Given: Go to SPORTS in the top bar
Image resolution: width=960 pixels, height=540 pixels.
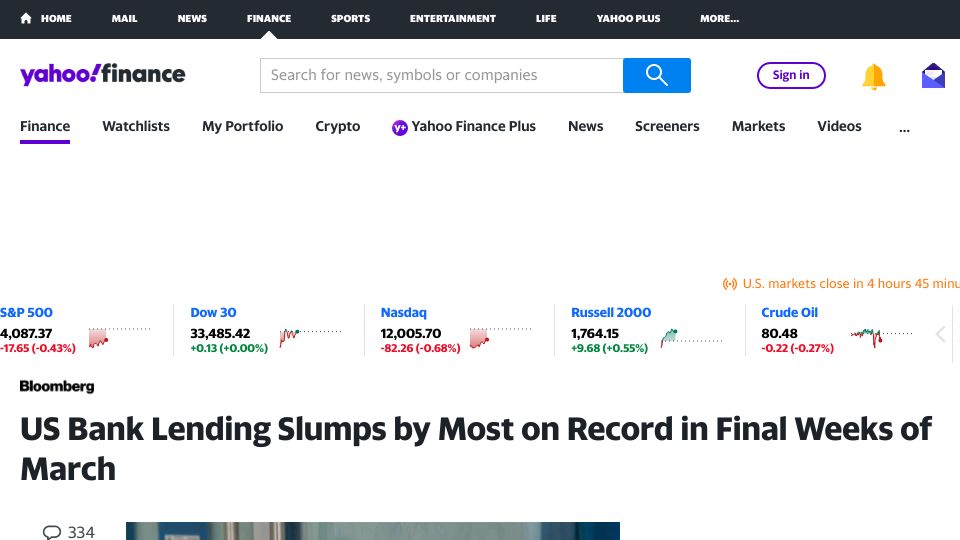Looking at the screenshot, I should (350, 18).
